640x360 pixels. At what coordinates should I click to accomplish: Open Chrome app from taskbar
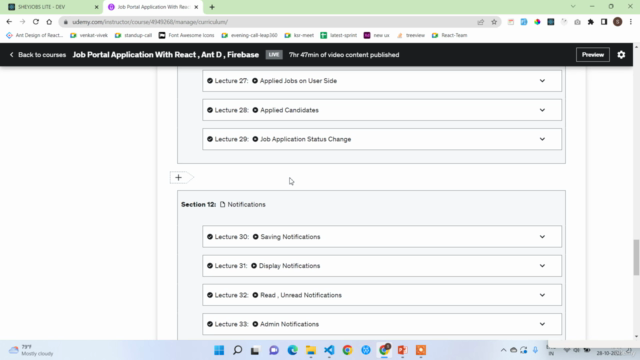(x=347, y=350)
